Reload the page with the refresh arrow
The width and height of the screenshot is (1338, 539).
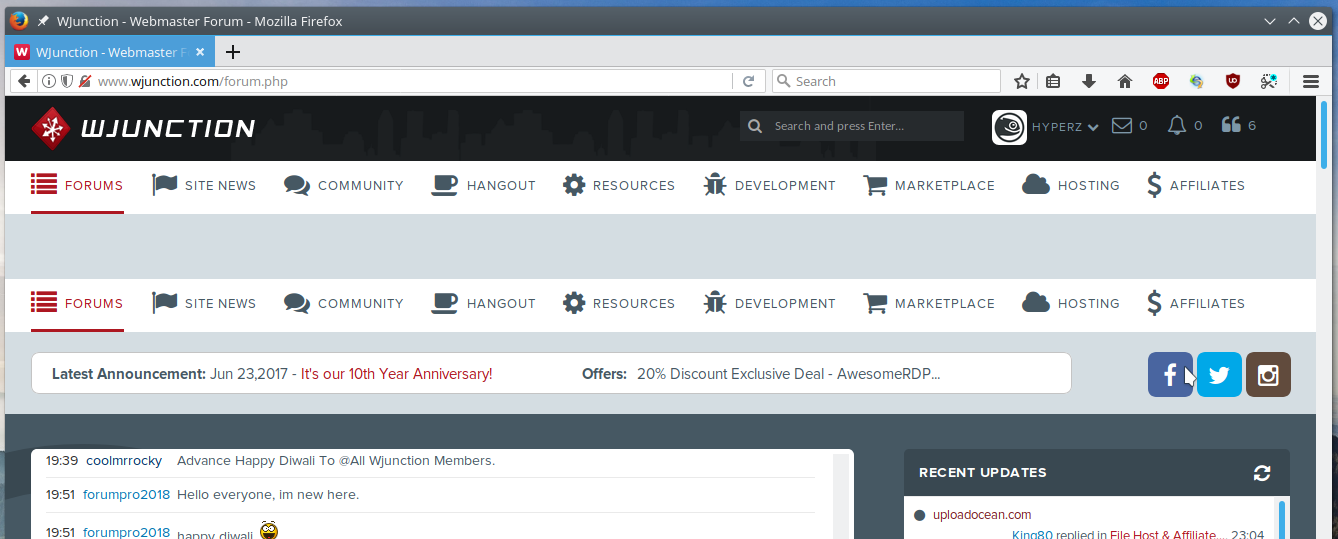[748, 81]
